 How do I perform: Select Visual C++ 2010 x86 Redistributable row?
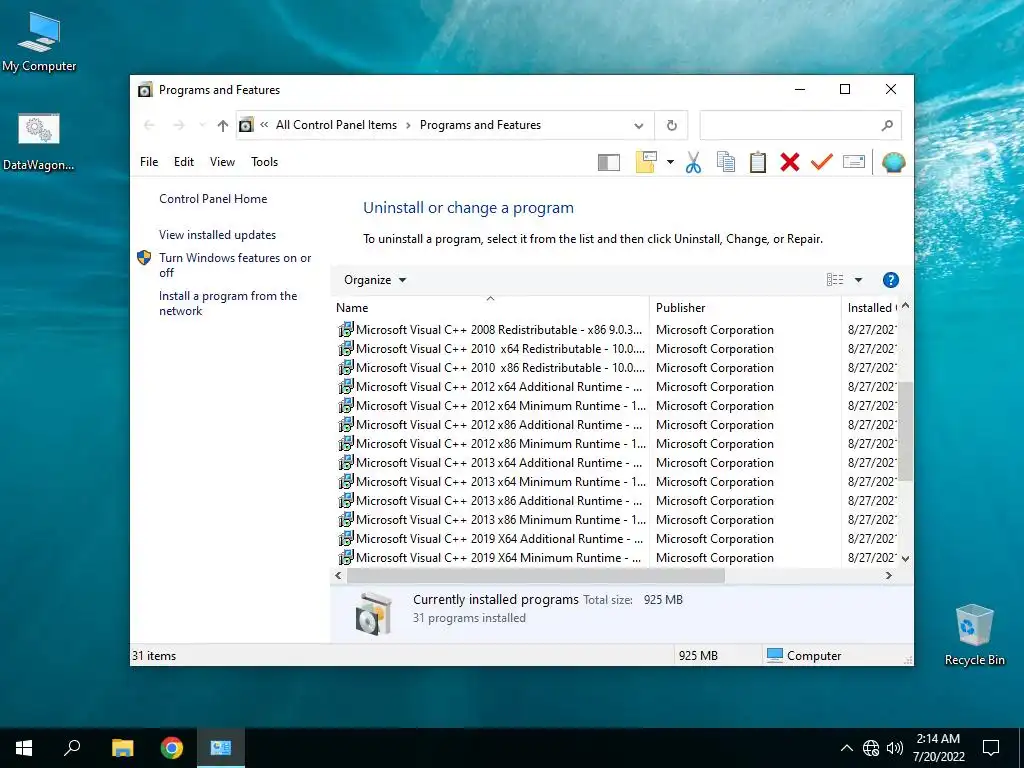point(615,368)
